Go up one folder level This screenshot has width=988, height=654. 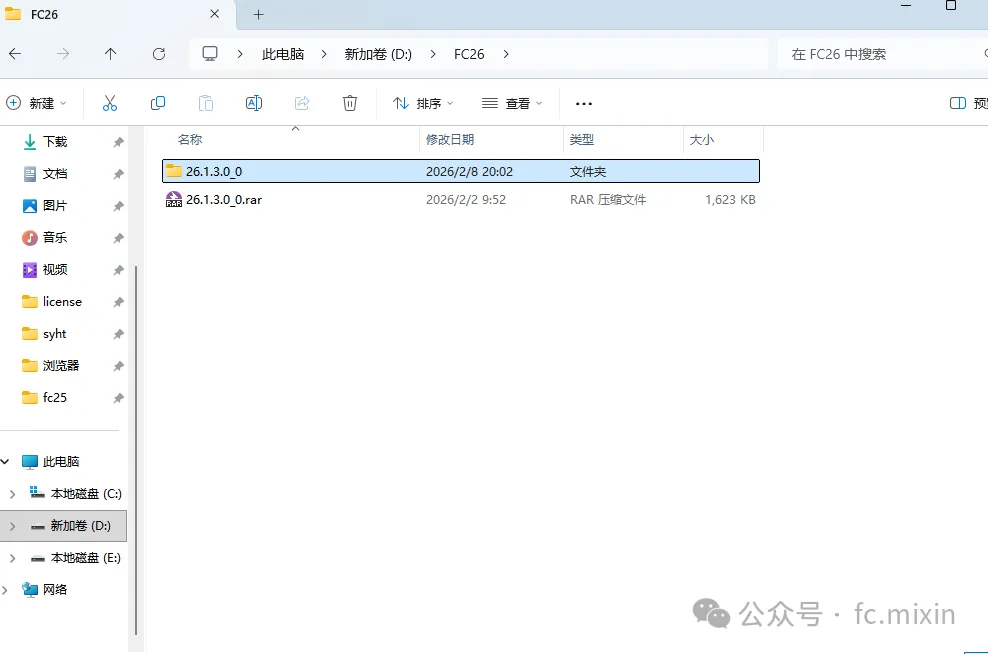pos(110,54)
